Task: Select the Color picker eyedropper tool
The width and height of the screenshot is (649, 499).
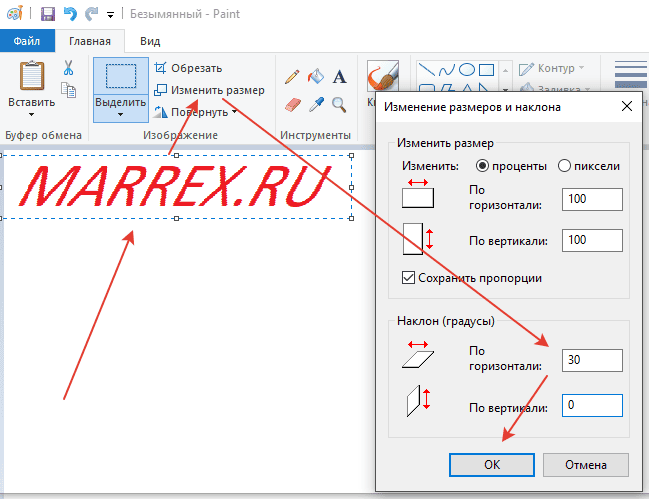Action: (316, 105)
